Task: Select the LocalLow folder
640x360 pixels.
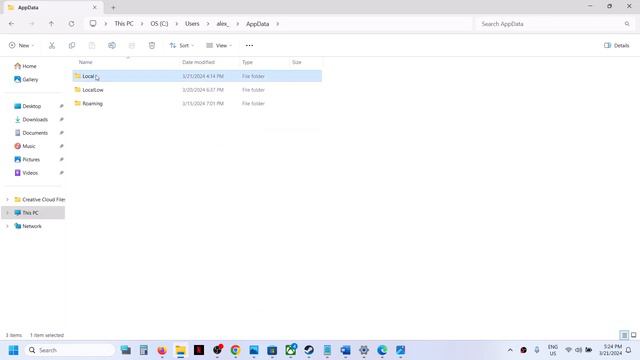Action: click(197, 90)
